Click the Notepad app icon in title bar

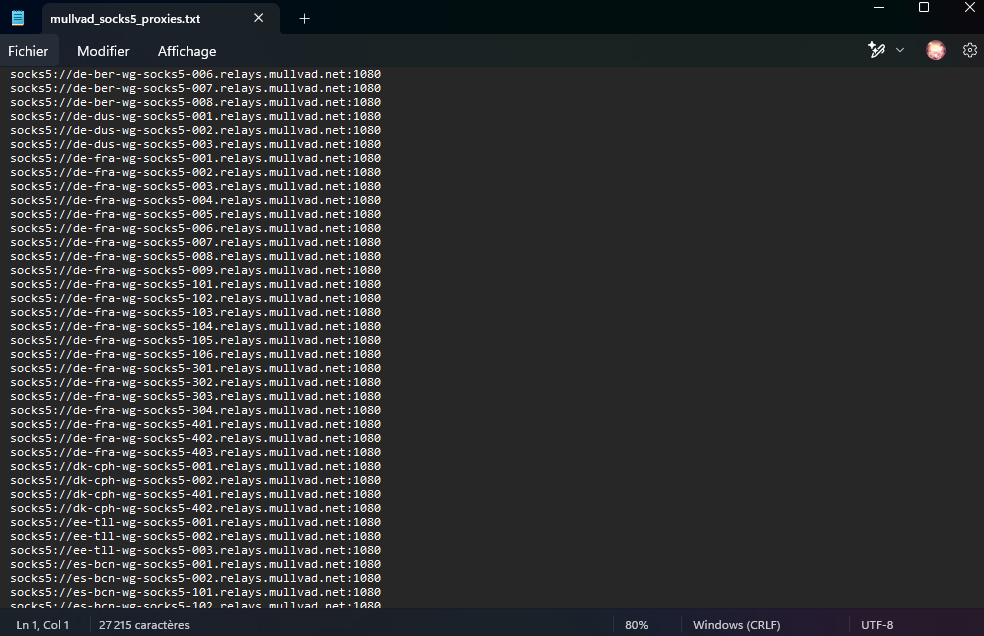[18, 18]
